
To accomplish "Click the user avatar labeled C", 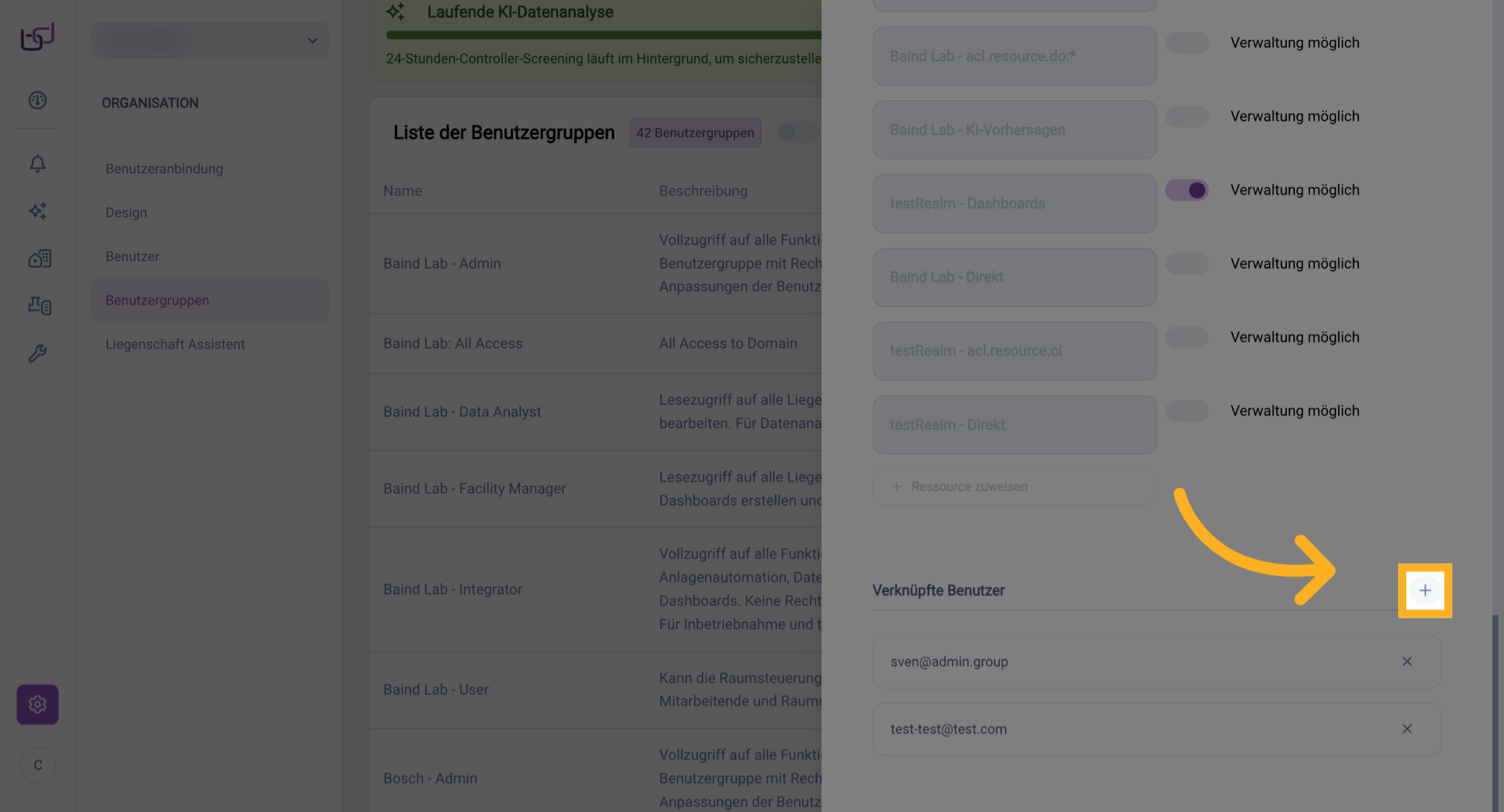I will coord(38,765).
